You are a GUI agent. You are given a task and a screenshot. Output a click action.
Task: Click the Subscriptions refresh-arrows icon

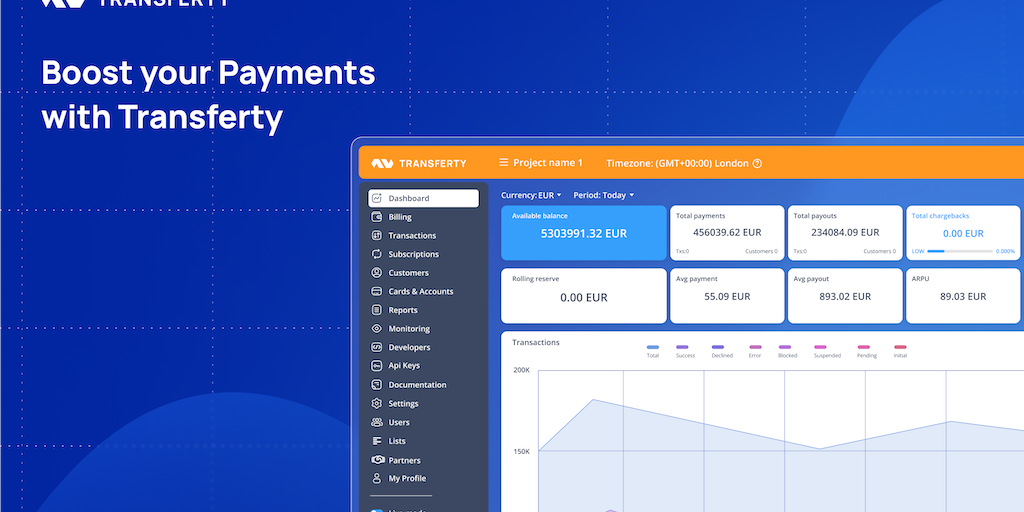coord(376,254)
